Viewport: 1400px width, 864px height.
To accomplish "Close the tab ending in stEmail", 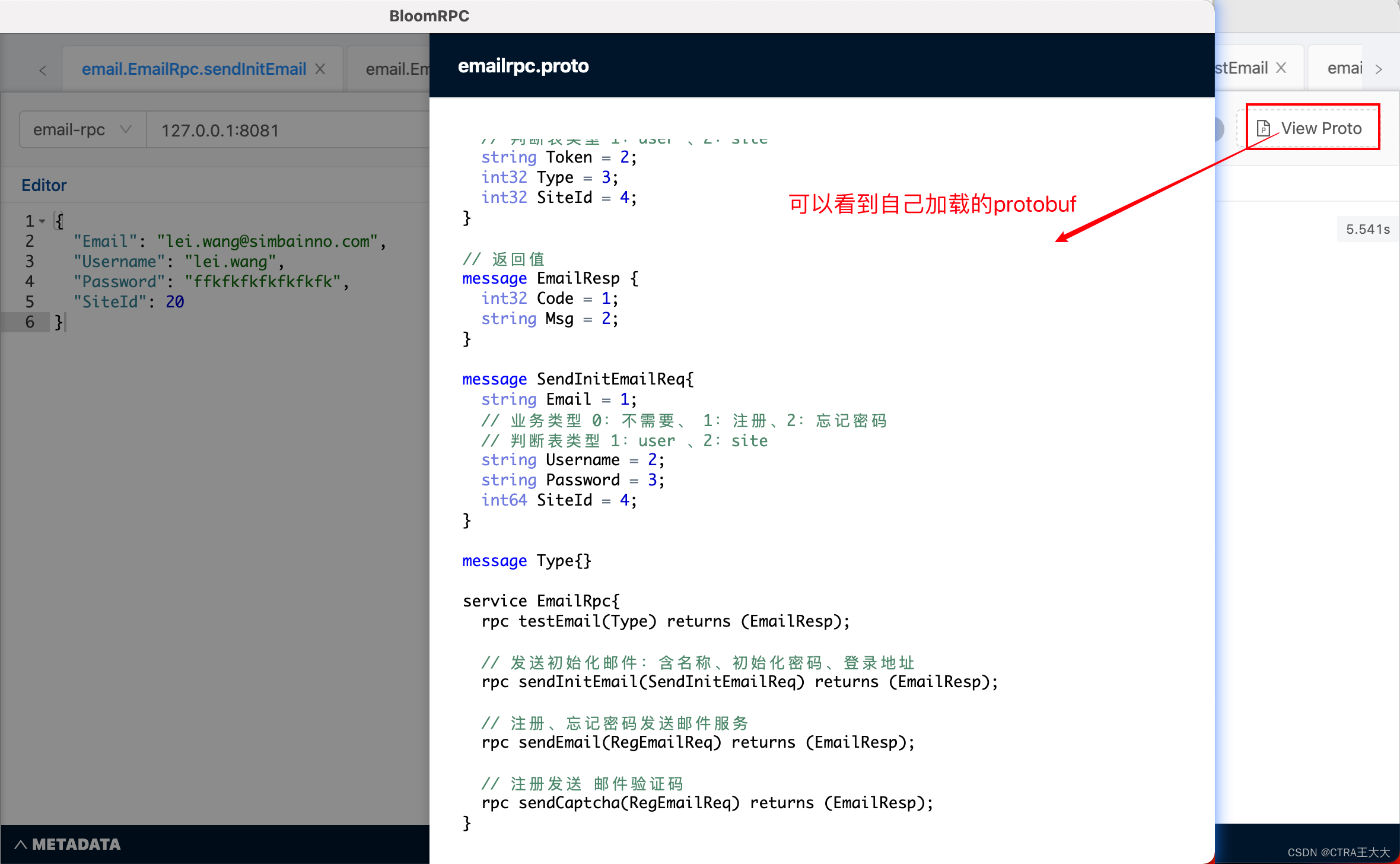I will (1281, 68).
